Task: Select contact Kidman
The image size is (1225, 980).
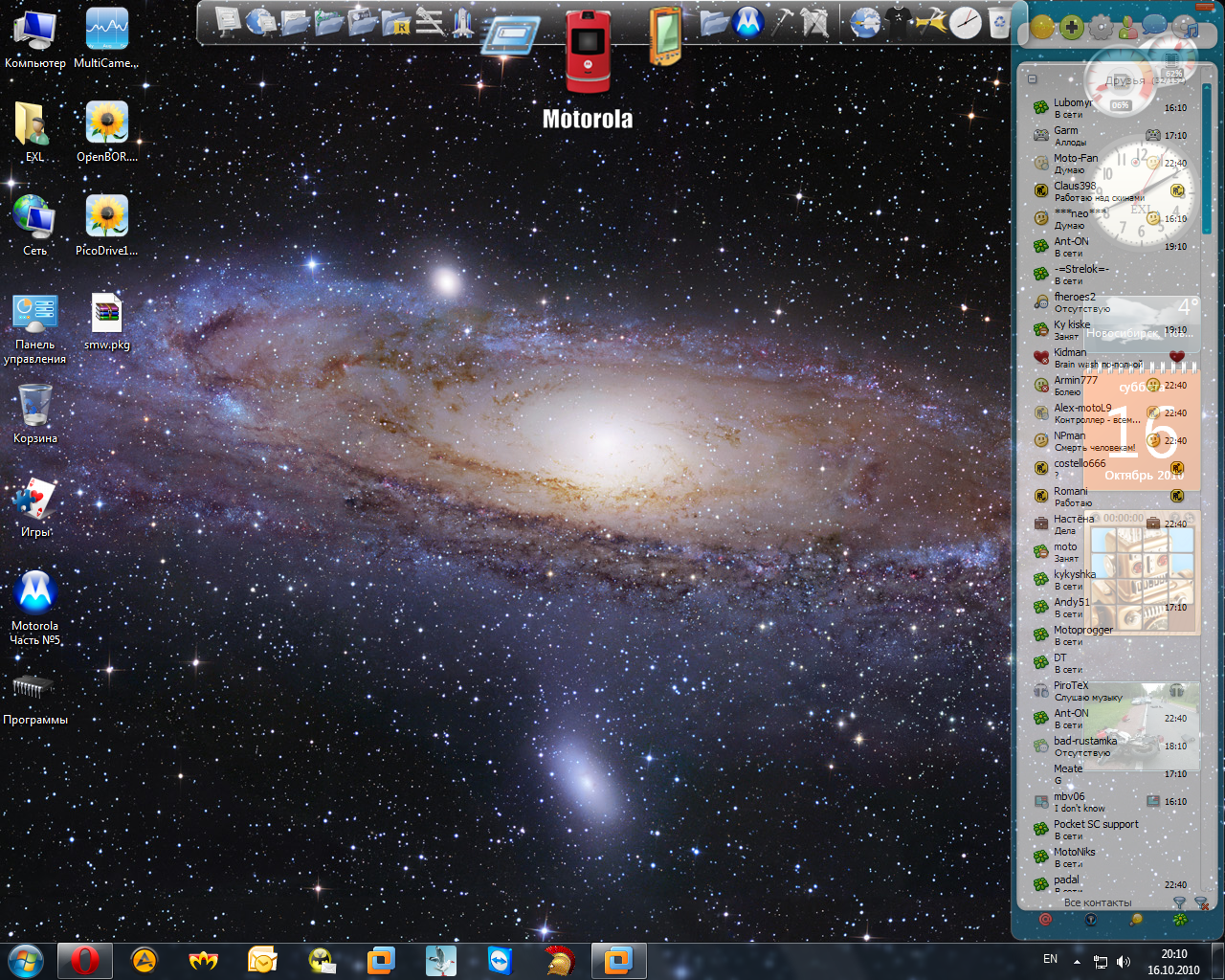Action: pyautogui.click(x=1110, y=358)
